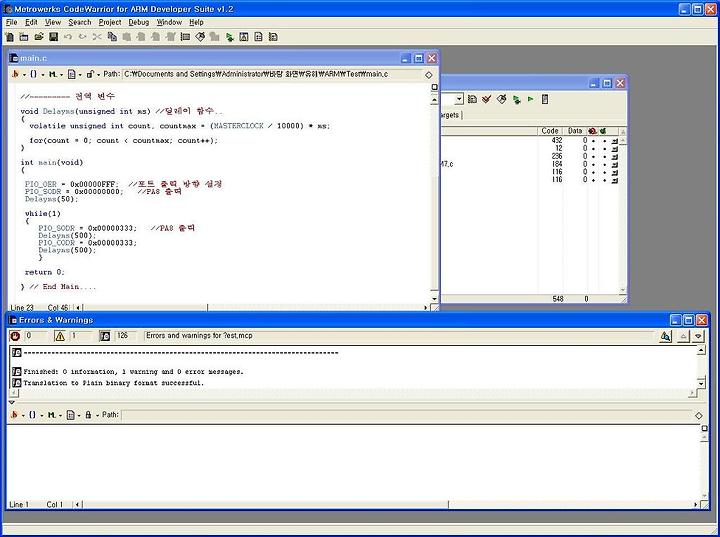Click the Open file icon in main toolbar

(39, 37)
